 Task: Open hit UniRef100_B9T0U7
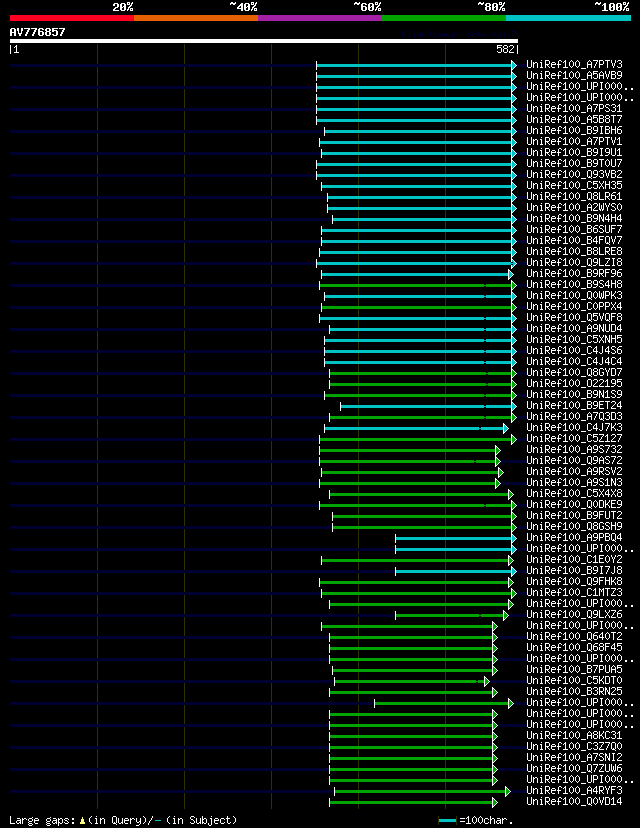[574, 163]
